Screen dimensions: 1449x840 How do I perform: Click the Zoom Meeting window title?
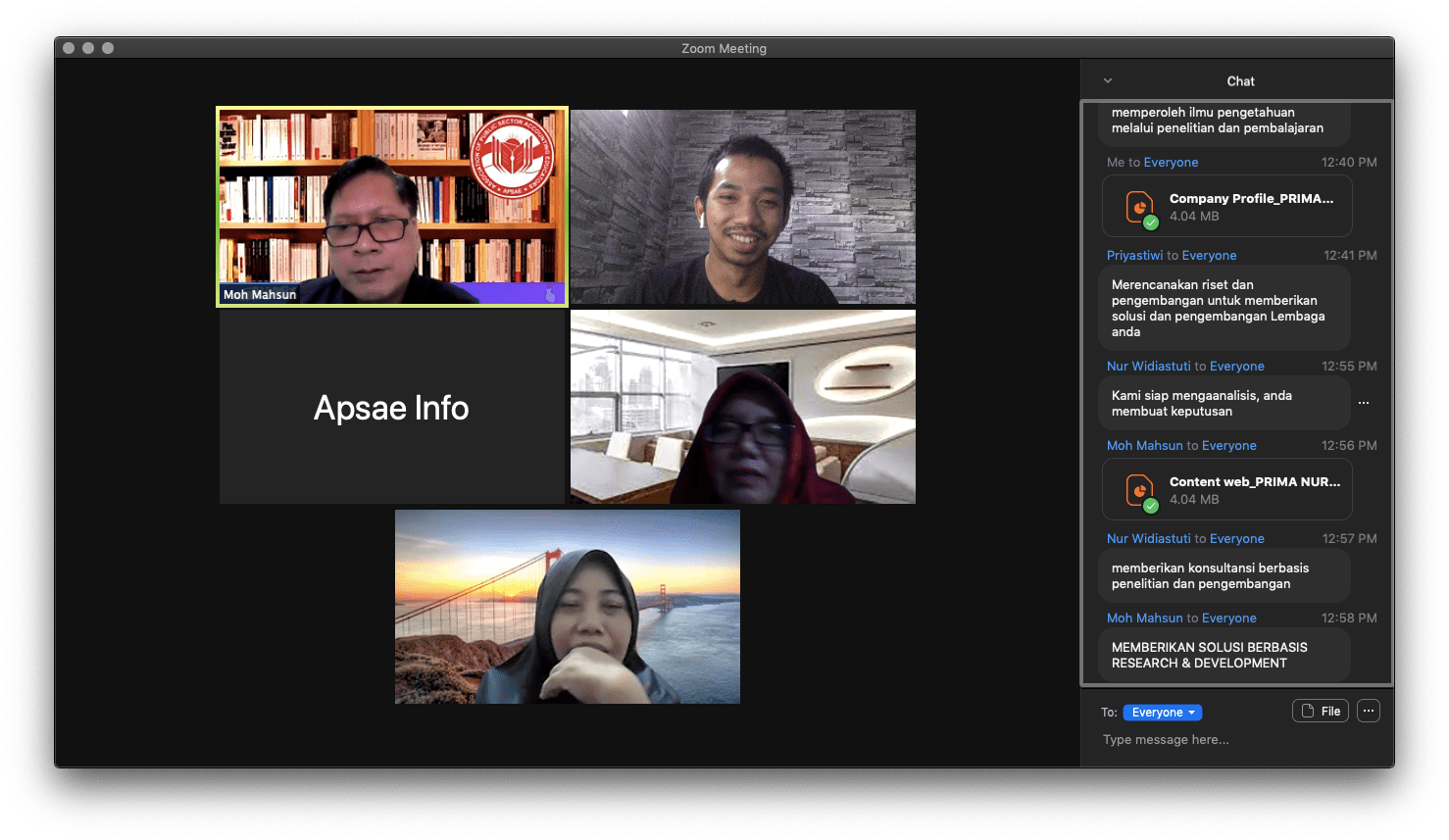(724, 48)
